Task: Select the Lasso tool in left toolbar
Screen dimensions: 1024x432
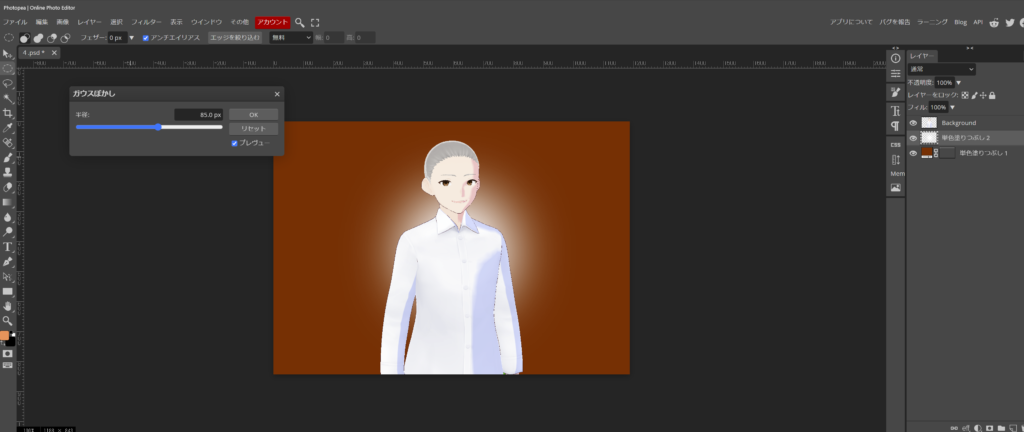Action: [7, 84]
